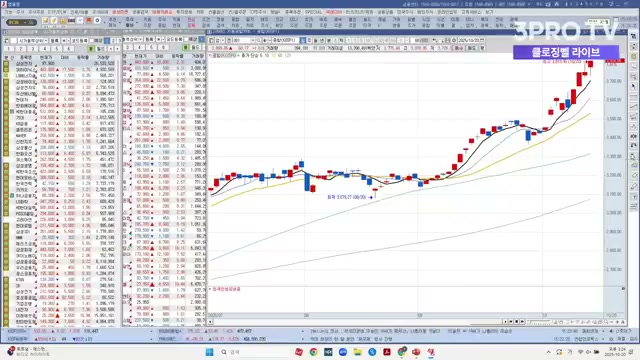Click first icon in chart window toolbar
This screenshot has height=360, width=640.
211,40
